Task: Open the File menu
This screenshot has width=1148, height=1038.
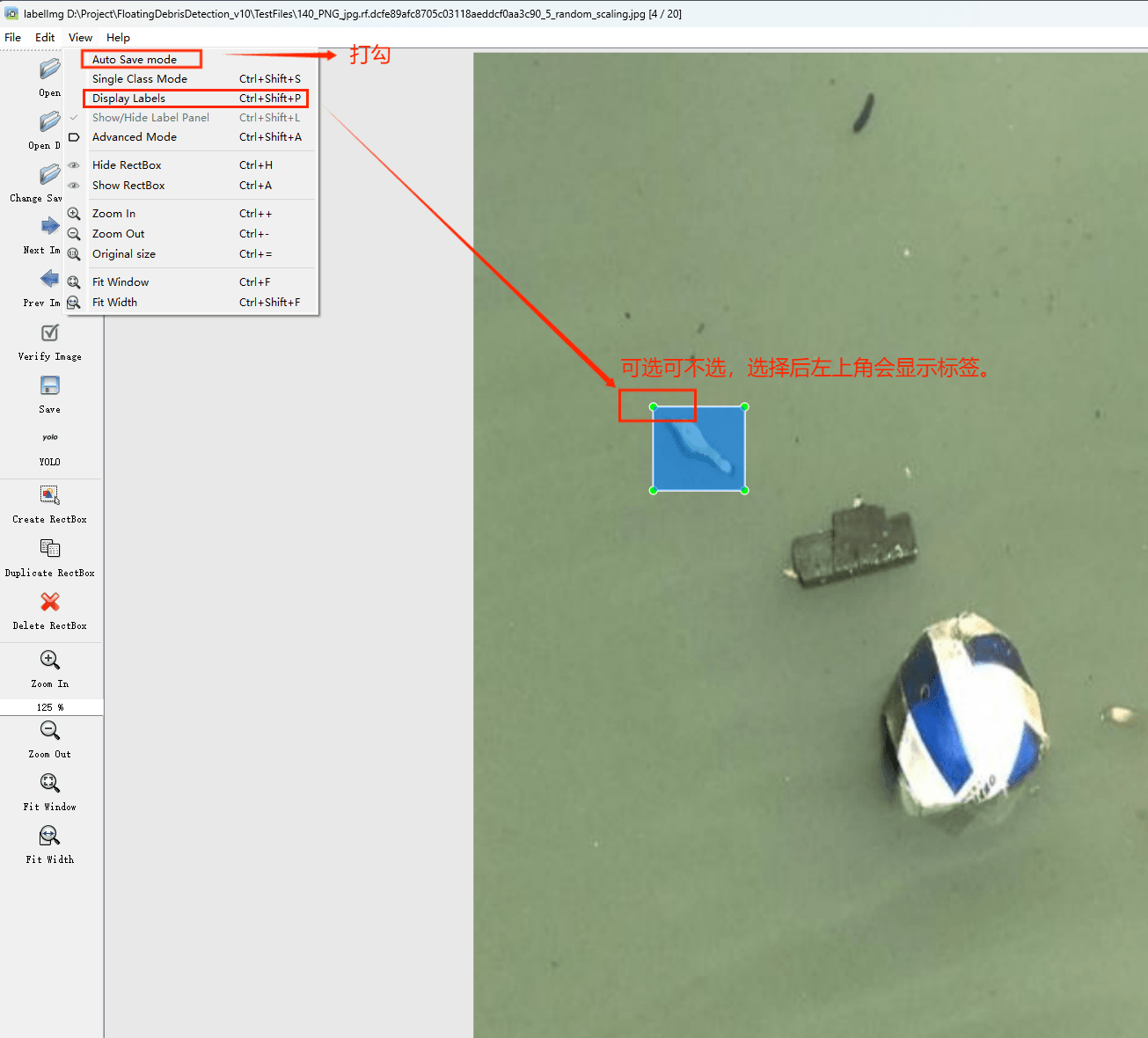Action: click(x=13, y=38)
